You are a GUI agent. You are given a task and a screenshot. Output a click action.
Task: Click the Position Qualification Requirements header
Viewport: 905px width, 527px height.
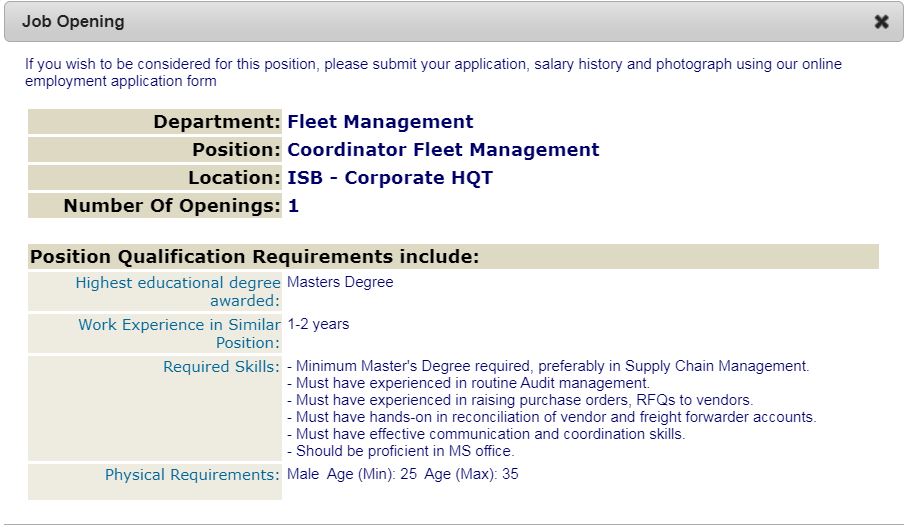tap(255, 257)
